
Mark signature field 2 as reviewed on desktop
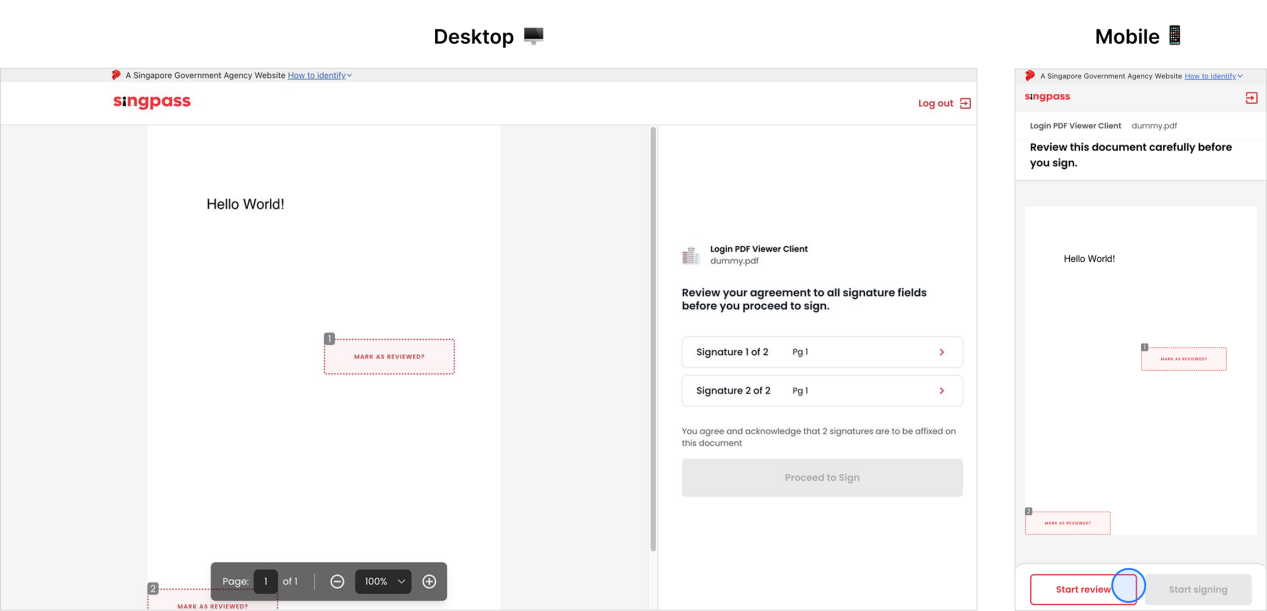click(x=212, y=601)
